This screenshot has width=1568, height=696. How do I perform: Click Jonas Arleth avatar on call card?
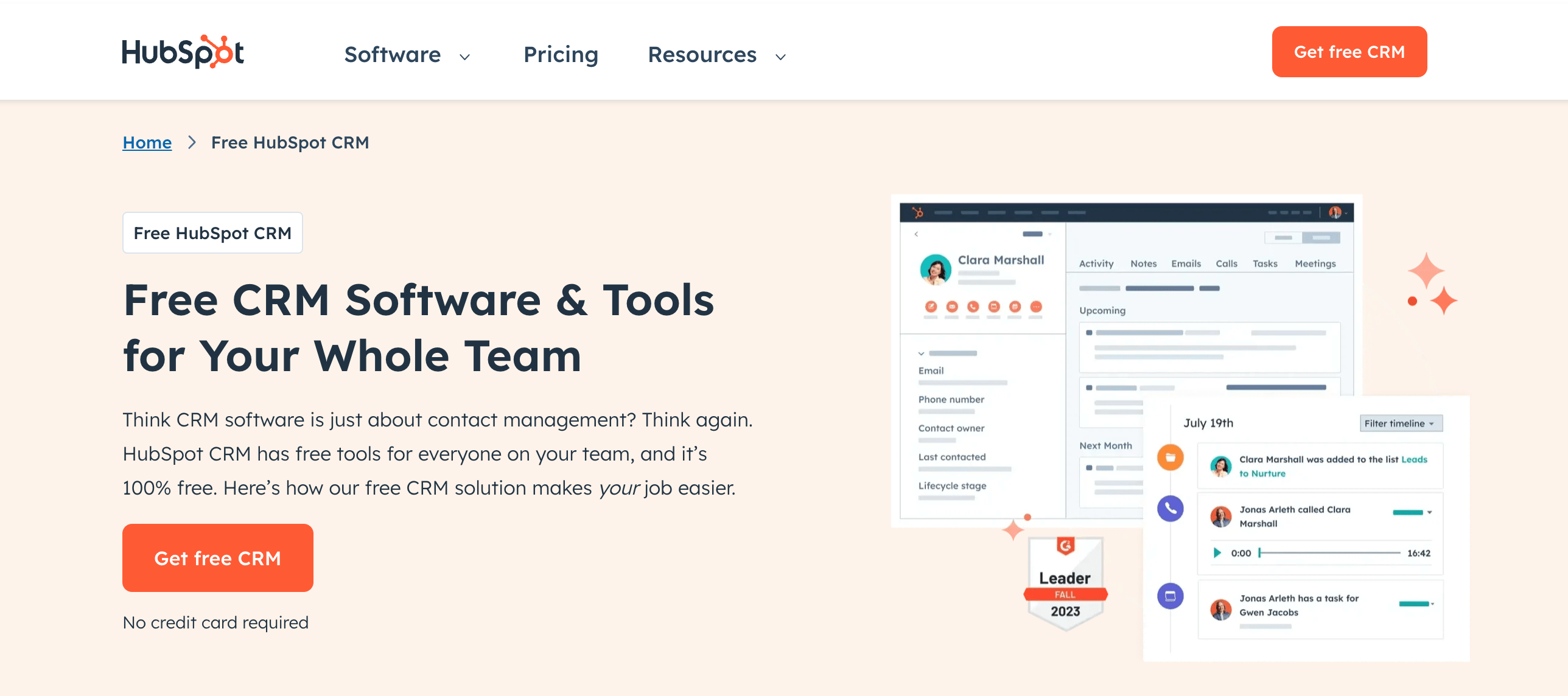point(1220,517)
